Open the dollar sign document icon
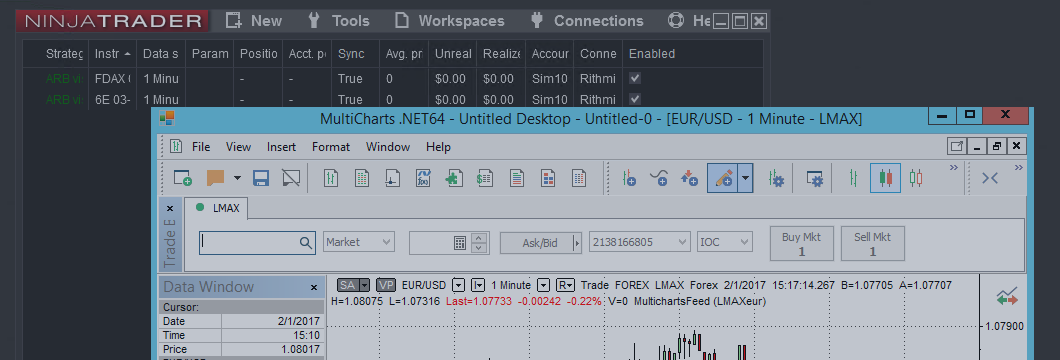The width and height of the screenshot is (1060, 360). click(484, 178)
